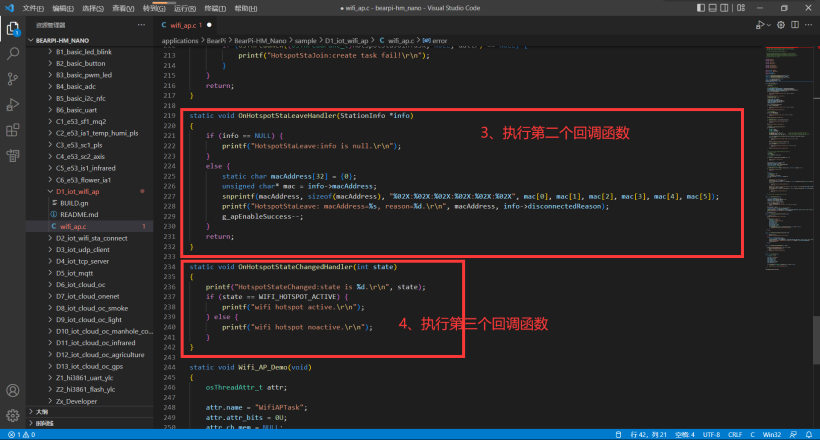Open the Accounts icon in activity bar

click(13, 391)
